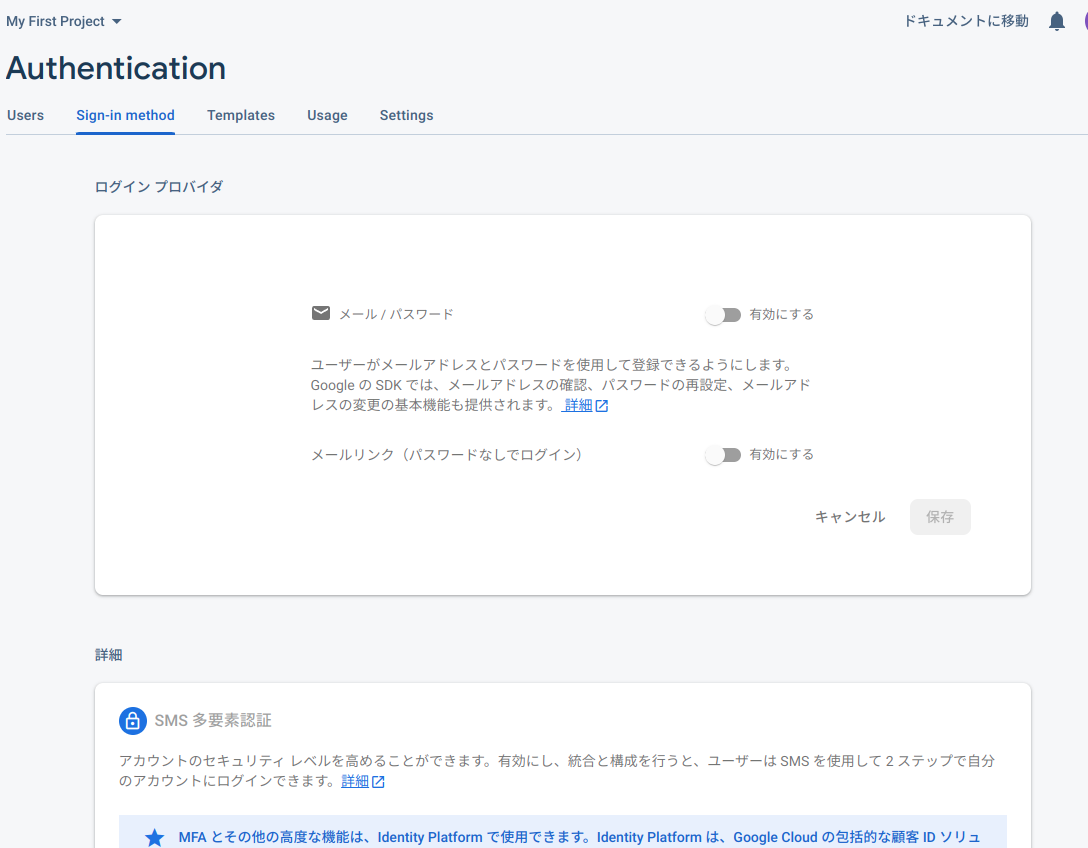Click the メールリンク（パスワードなしでログイン） label
The image size is (1088, 848).
pyautogui.click(x=446, y=455)
